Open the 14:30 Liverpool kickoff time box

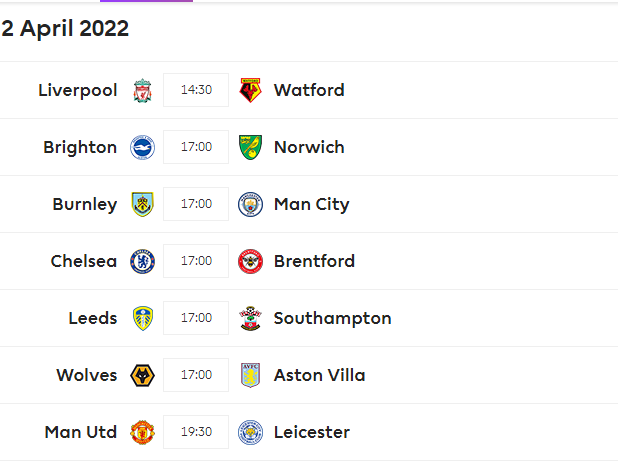pos(196,90)
